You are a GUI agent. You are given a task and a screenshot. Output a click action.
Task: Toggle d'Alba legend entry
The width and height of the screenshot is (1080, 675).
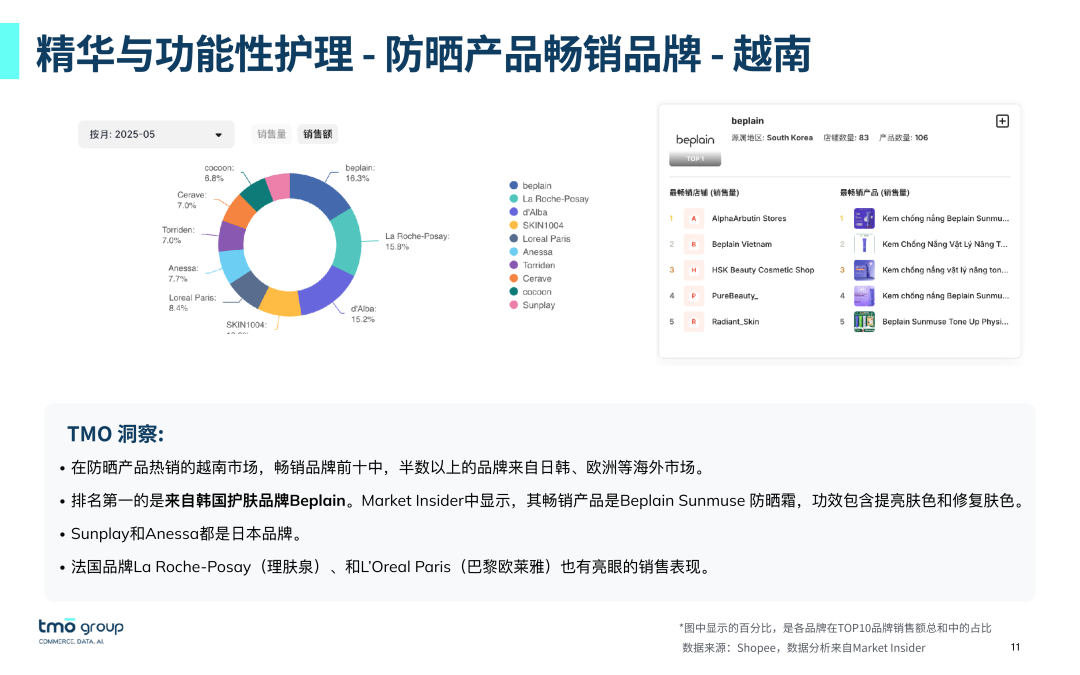(528, 212)
